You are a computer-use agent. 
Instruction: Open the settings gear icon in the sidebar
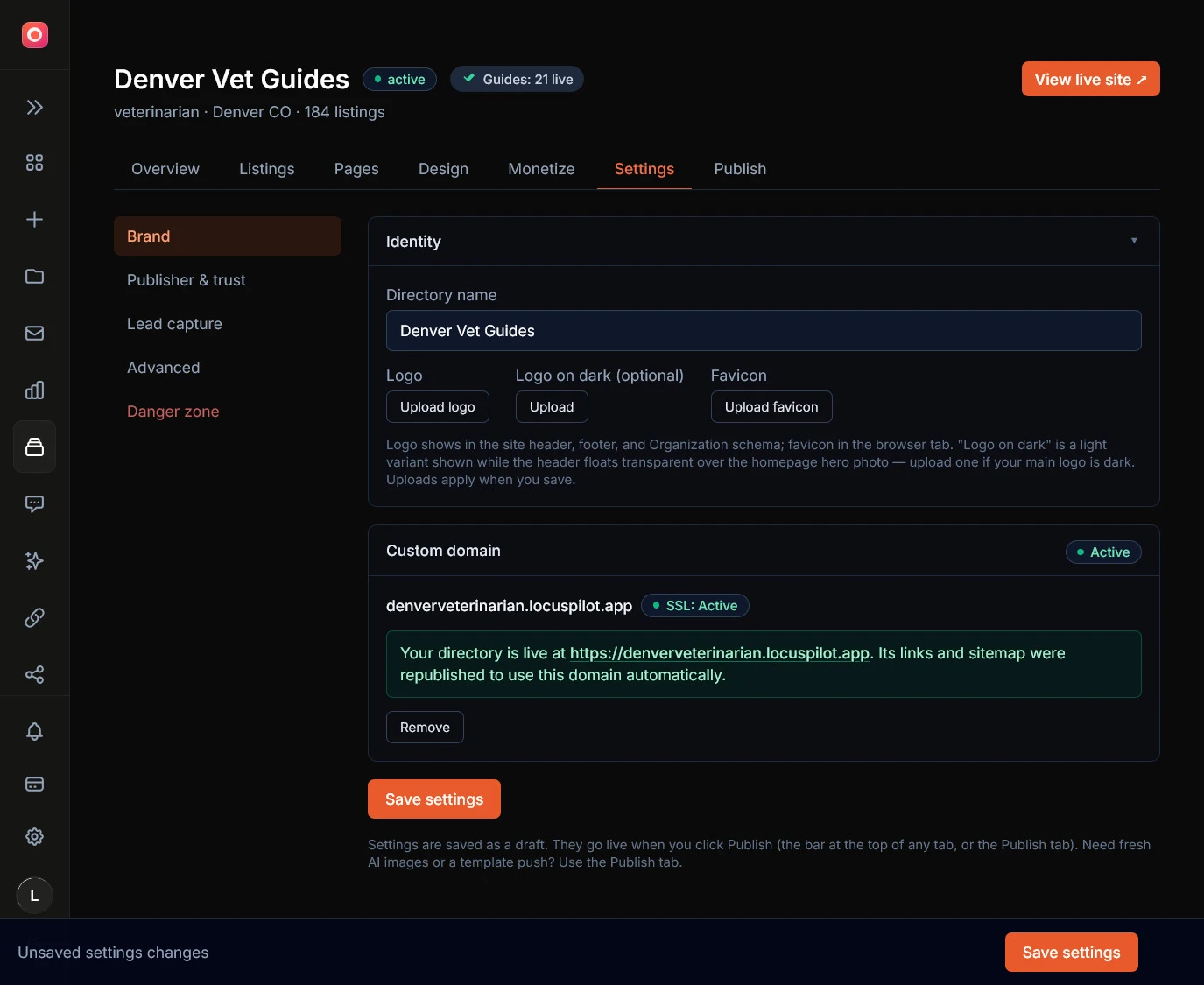point(35,837)
